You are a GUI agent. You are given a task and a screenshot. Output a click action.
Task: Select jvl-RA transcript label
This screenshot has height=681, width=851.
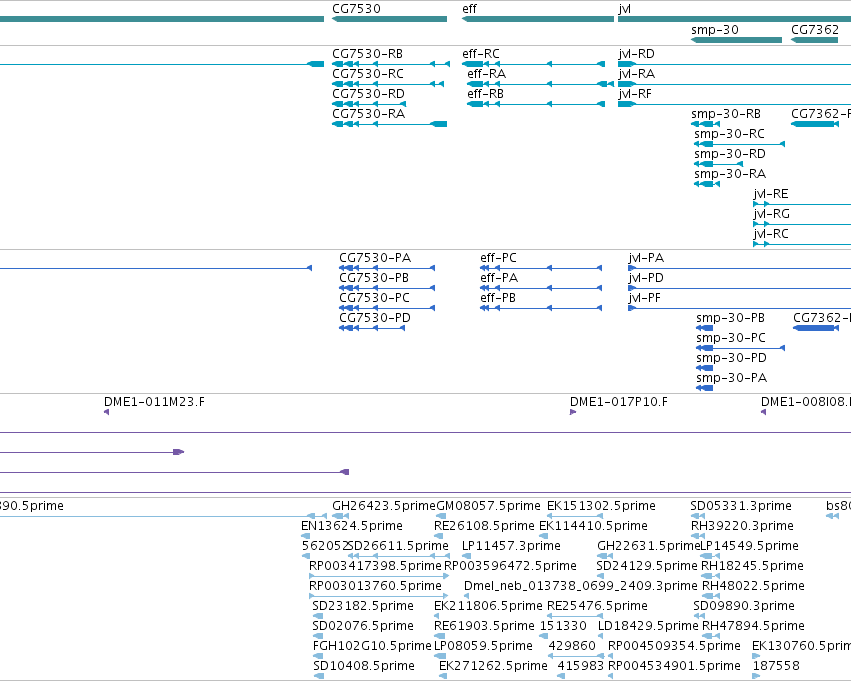(636, 74)
